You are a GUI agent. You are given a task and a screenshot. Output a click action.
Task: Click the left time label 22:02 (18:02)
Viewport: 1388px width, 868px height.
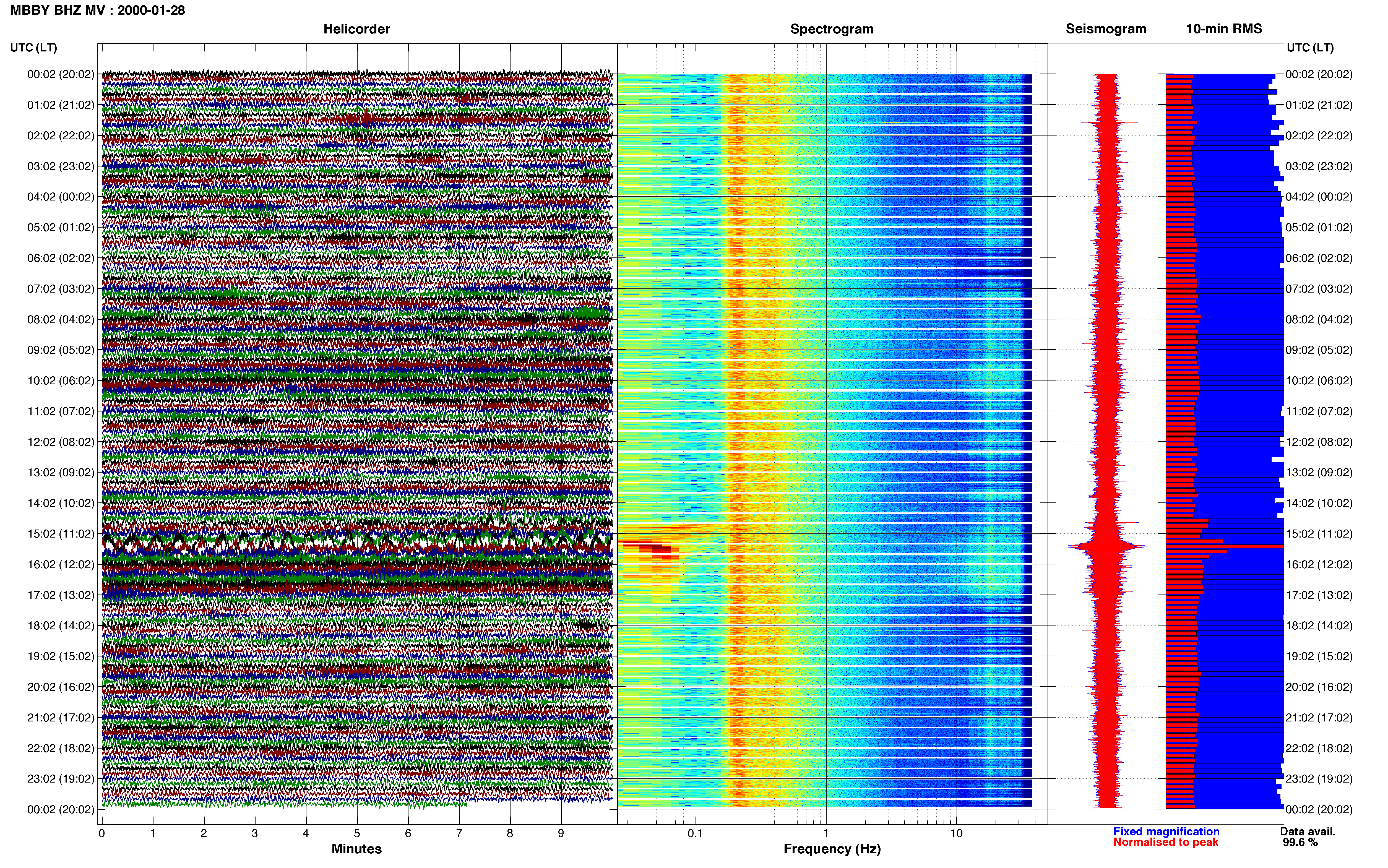[x=61, y=748]
